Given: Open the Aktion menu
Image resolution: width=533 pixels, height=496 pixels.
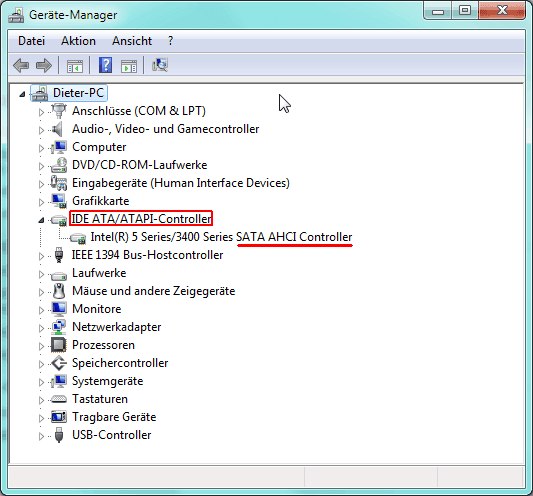Looking at the screenshot, I should pyautogui.click(x=79, y=41).
